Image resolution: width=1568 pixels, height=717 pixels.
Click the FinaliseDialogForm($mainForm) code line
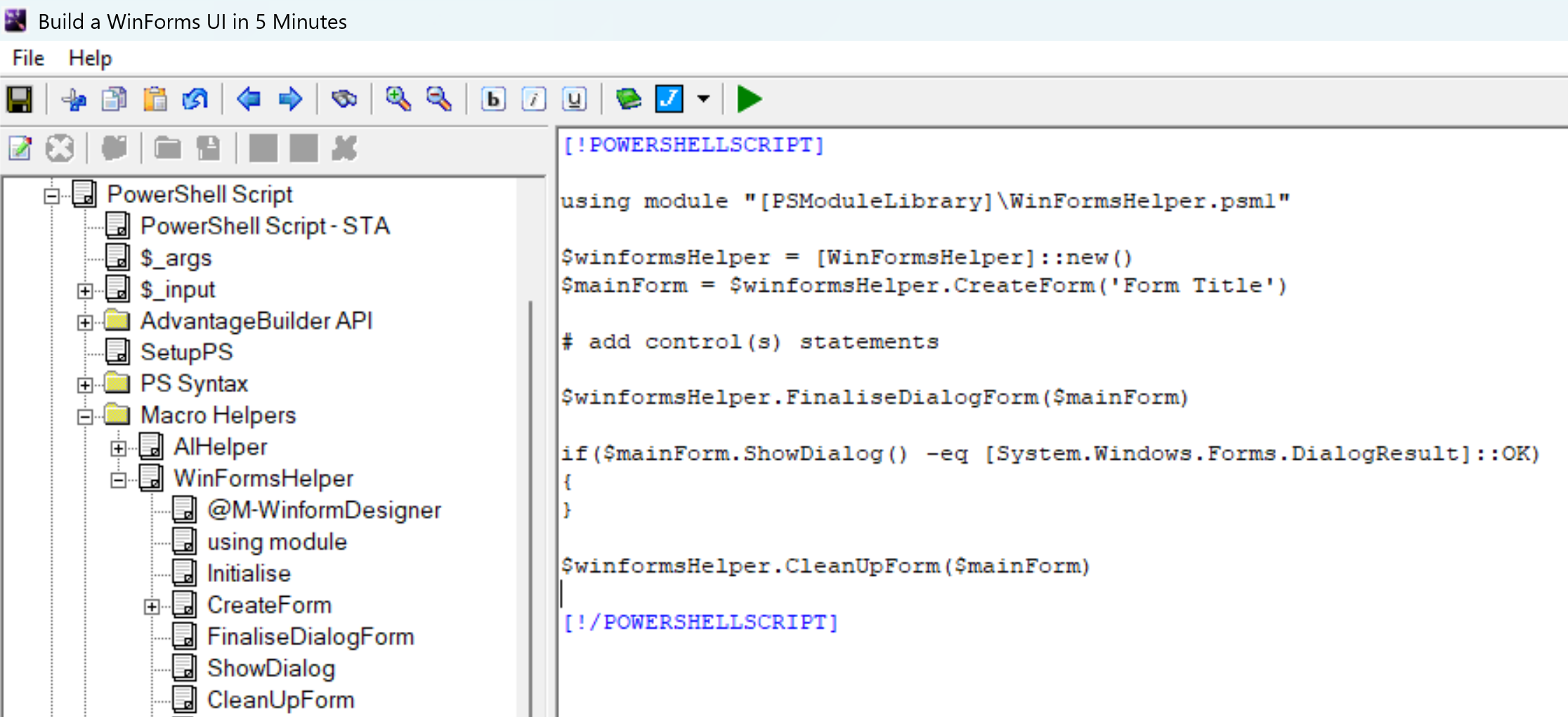[x=875, y=398]
